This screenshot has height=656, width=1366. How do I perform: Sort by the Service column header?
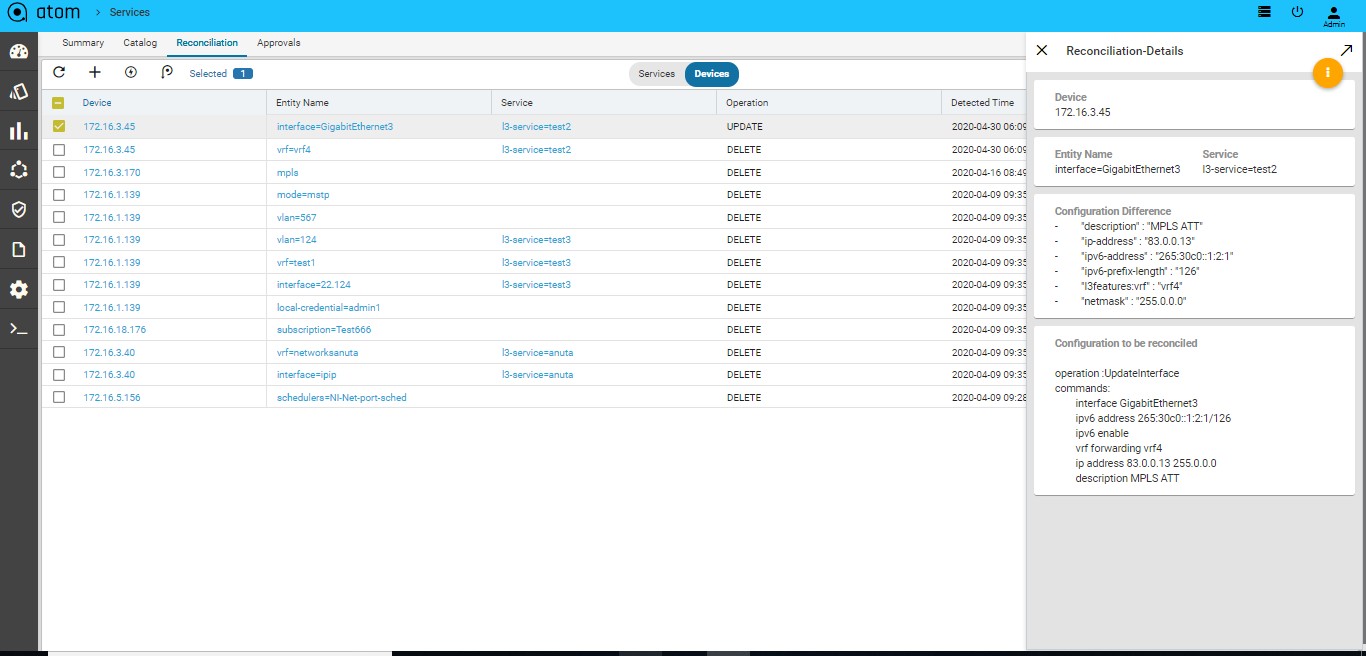coord(517,103)
